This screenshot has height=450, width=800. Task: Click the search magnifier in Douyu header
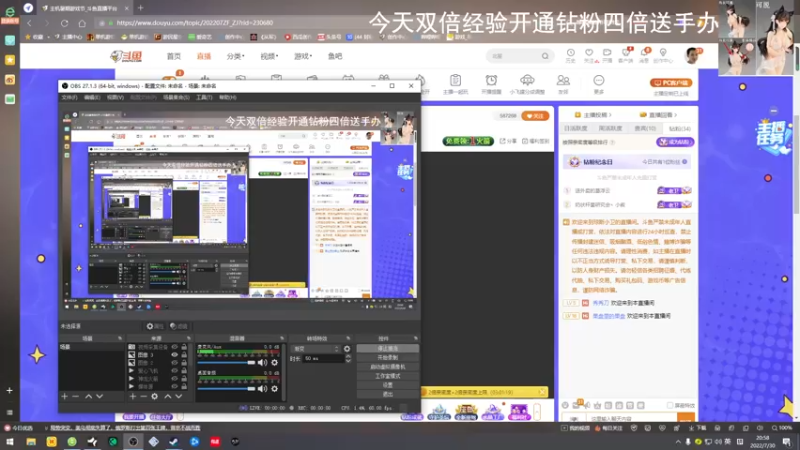coord(545,56)
